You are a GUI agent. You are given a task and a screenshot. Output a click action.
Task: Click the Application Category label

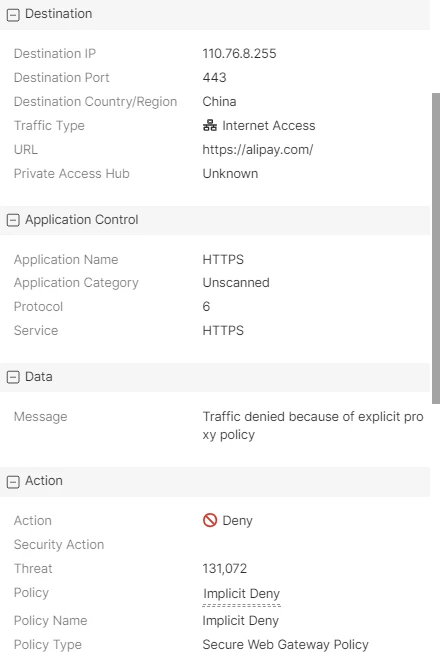click(76, 283)
